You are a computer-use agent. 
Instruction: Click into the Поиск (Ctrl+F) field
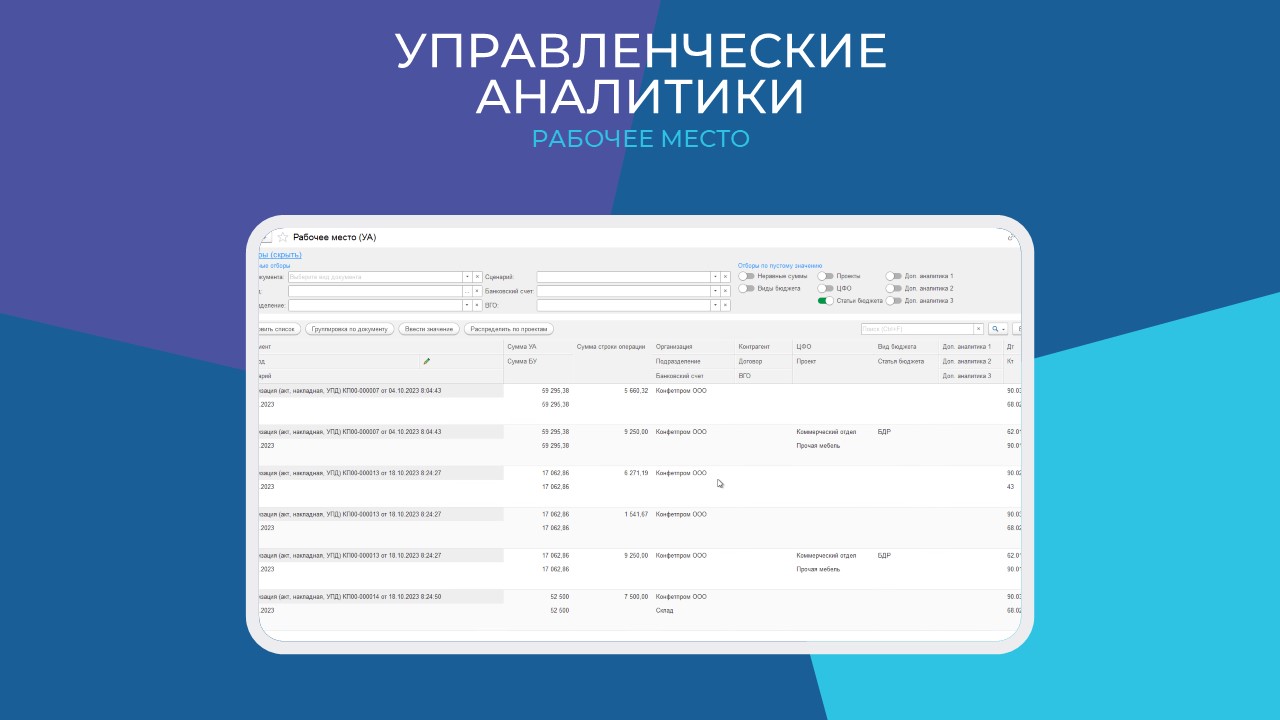916,328
